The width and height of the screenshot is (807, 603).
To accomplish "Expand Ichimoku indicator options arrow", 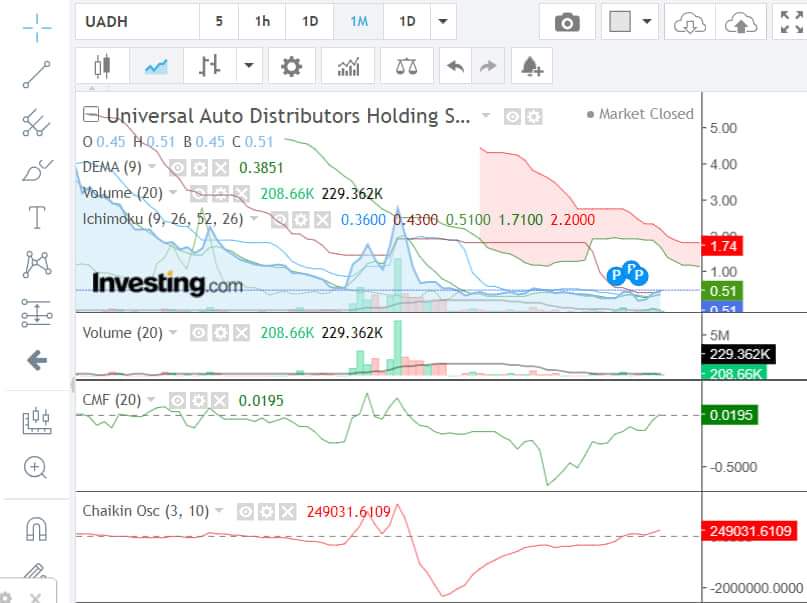I will tap(254, 219).
